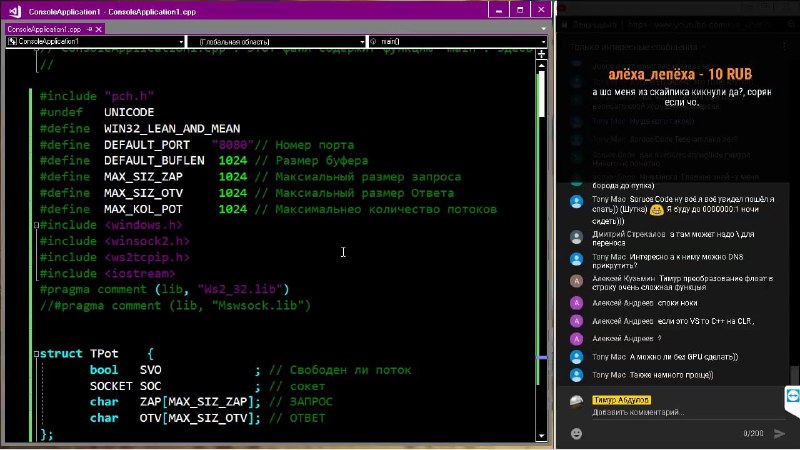Click the DEFAULT_PORT define line
Viewport: 800px width, 450px height.
(197, 145)
